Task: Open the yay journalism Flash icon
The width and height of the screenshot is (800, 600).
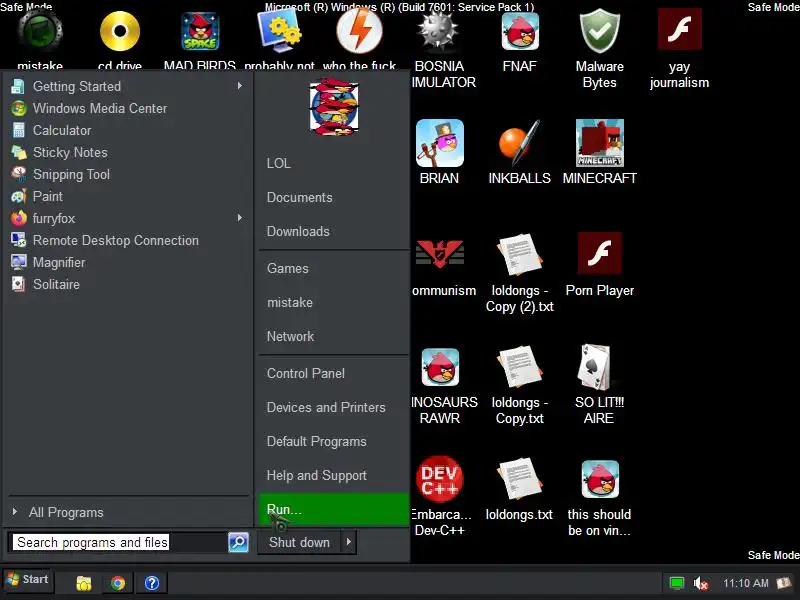Action: [x=680, y=29]
